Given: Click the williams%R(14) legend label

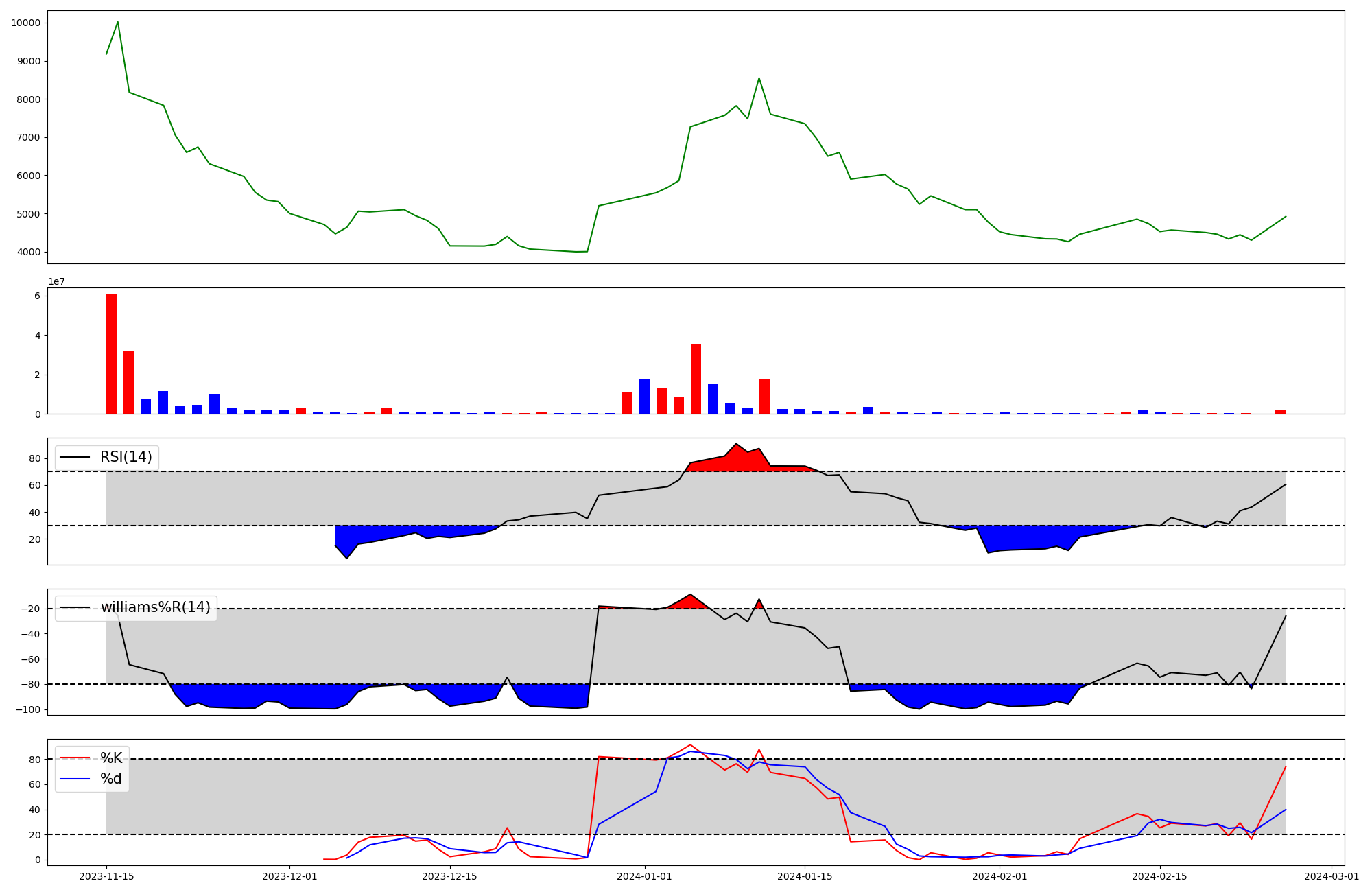Looking at the screenshot, I should (155, 607).
